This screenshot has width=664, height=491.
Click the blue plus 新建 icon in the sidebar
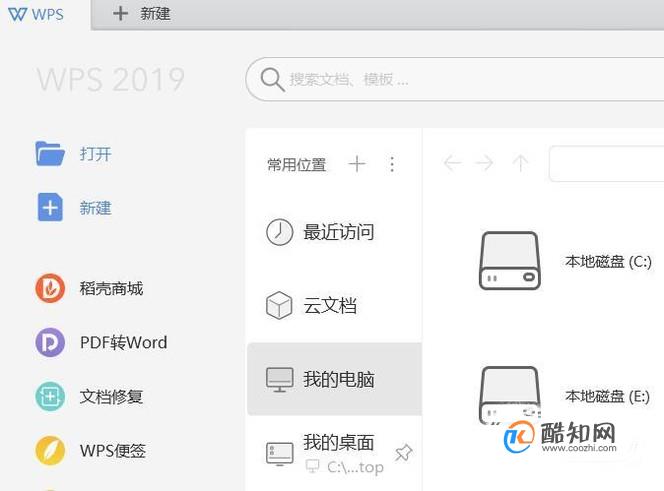pyautogui.click(x=50, y=207)
